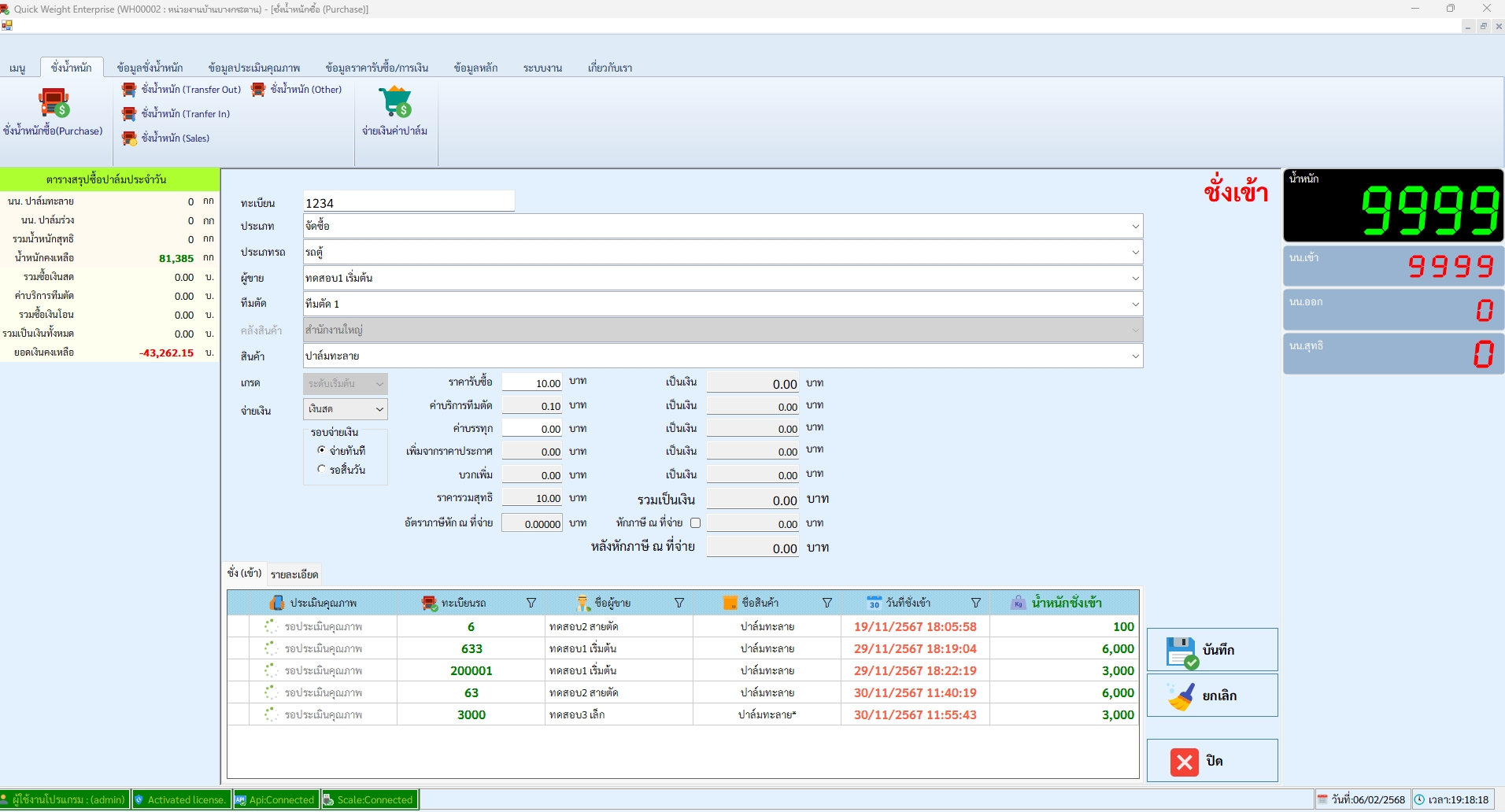Click ชื่อสินค้า column orange icon

[730, 603]
